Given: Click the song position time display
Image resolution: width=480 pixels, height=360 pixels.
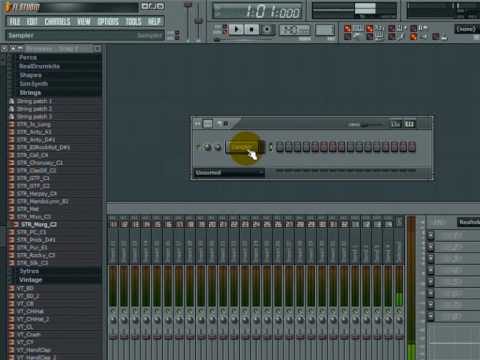Looking at the screenshot, I should coord(257,11).
